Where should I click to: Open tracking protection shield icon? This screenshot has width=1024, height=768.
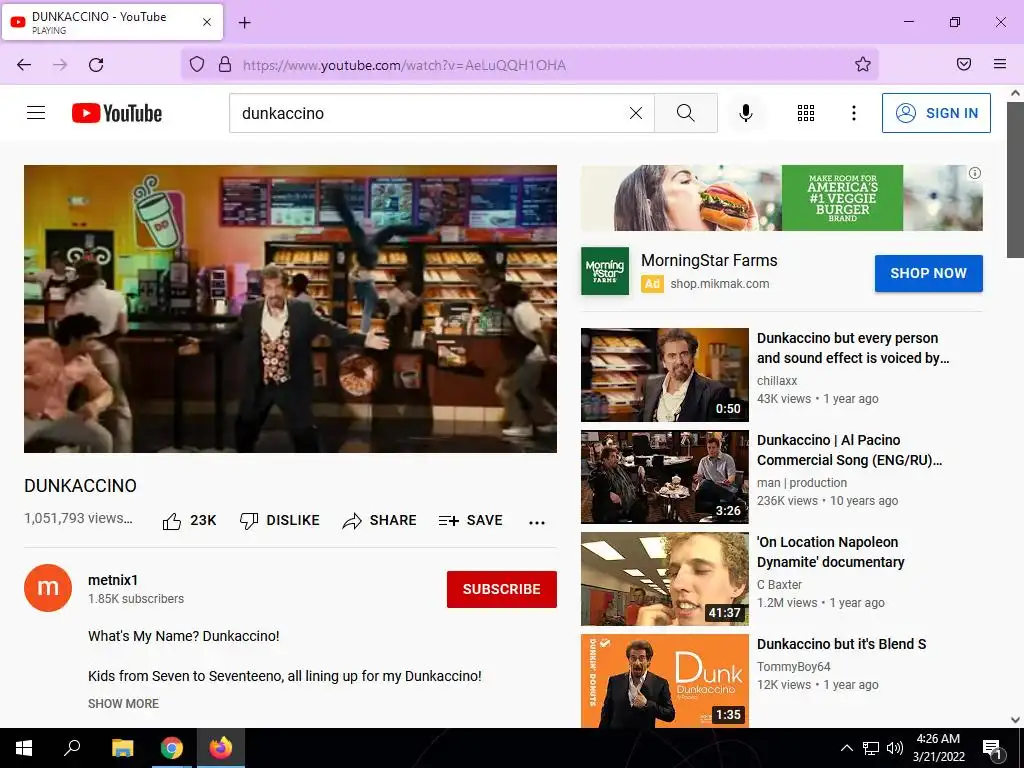pyautogui.click(x=197, y=64)
